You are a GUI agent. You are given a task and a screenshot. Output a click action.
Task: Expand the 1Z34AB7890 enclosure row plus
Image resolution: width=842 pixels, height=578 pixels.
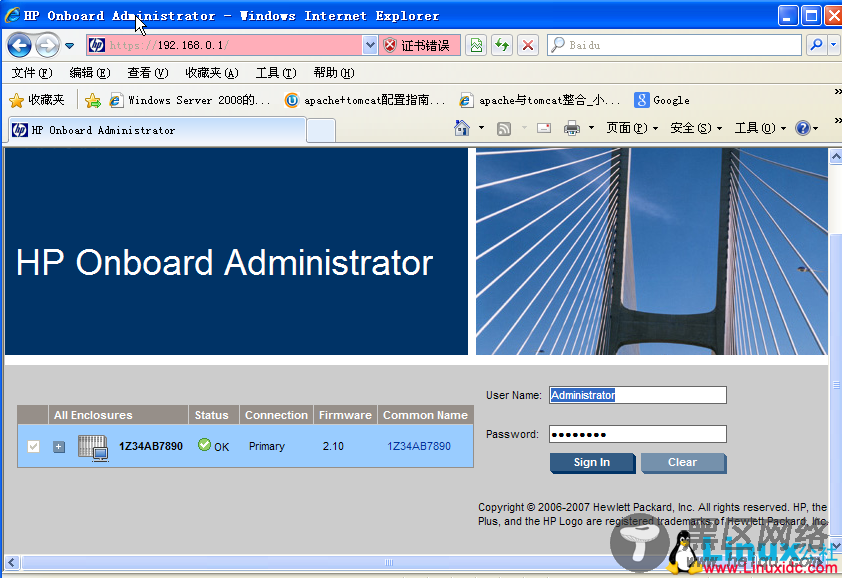[59, 446]
